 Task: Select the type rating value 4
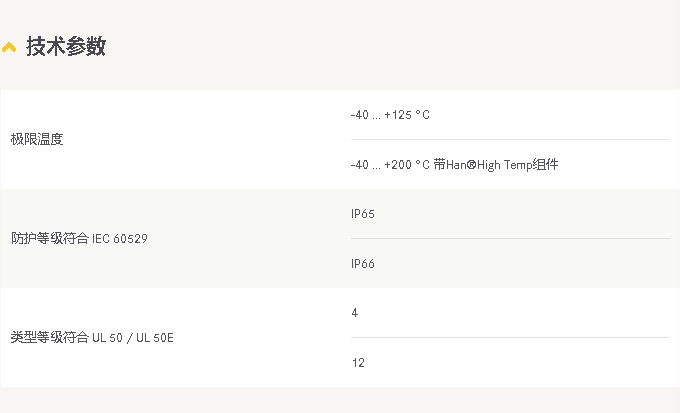pyautogui.click(x=355, y=313)
